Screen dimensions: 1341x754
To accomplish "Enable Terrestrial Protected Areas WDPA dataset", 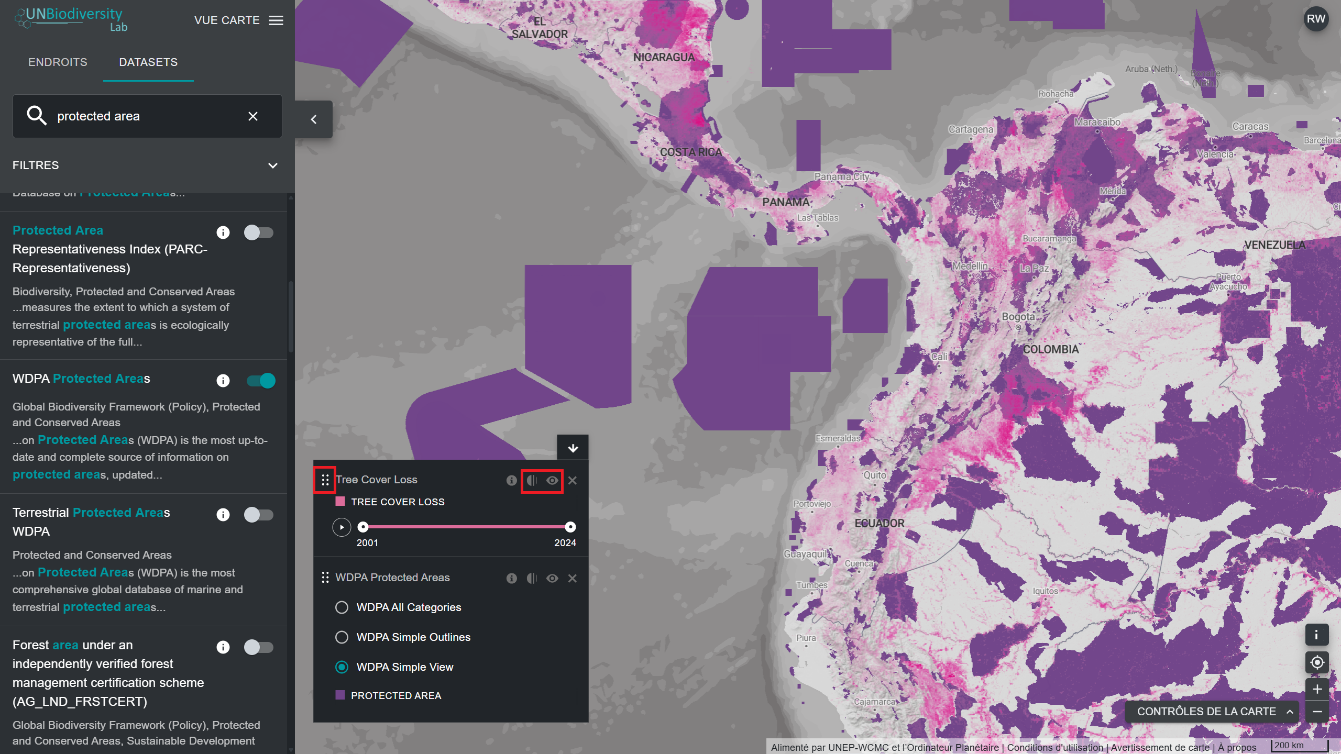I will coord(258,514).
